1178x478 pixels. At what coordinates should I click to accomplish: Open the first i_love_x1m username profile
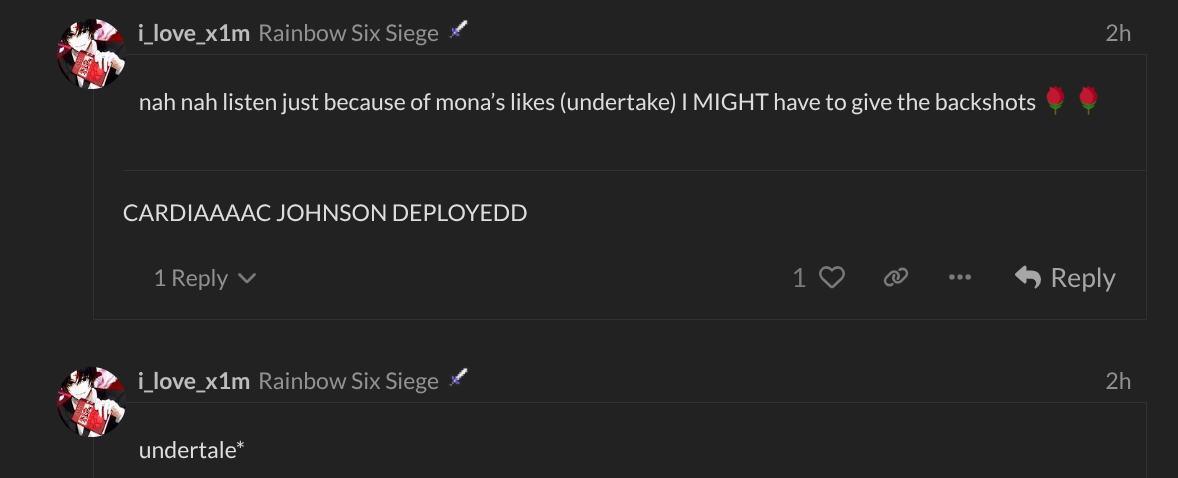(x=194, y=33)
